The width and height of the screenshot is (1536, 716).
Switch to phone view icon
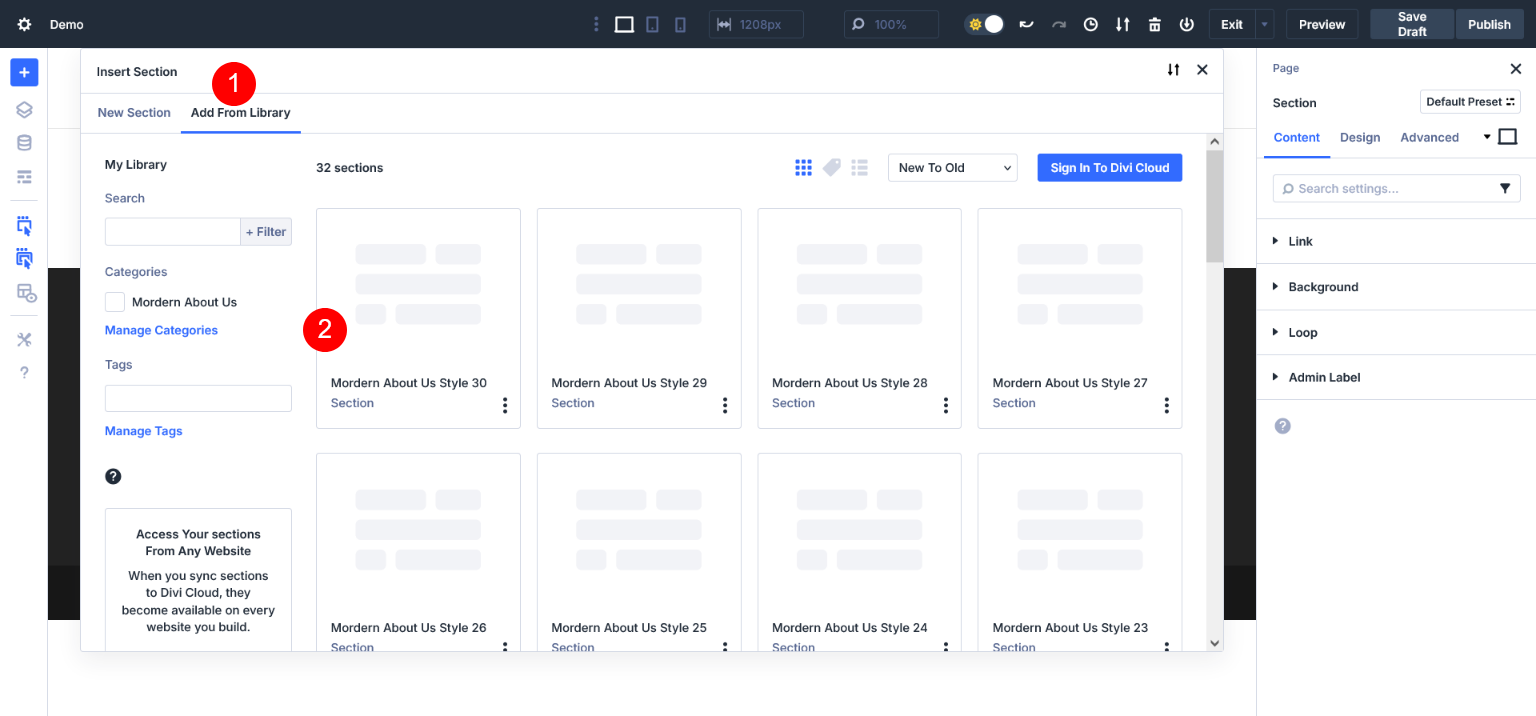pyautogui.click(x=680, y=24)
